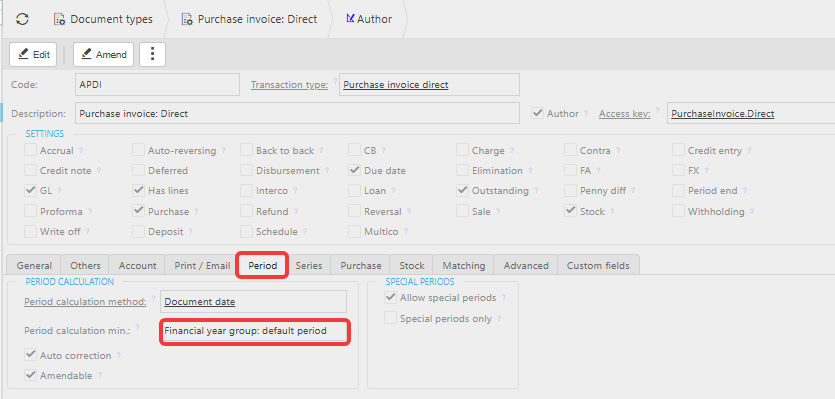The image size is (835, 399).
Task: Open the Document types breadcrumb
Action: click(x=103, y=19)
